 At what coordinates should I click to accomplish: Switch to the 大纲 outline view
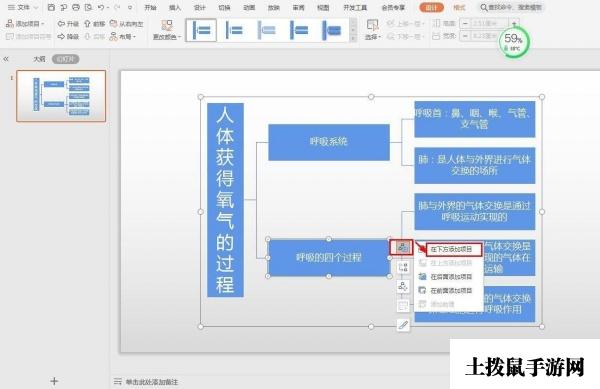(39, 59)
